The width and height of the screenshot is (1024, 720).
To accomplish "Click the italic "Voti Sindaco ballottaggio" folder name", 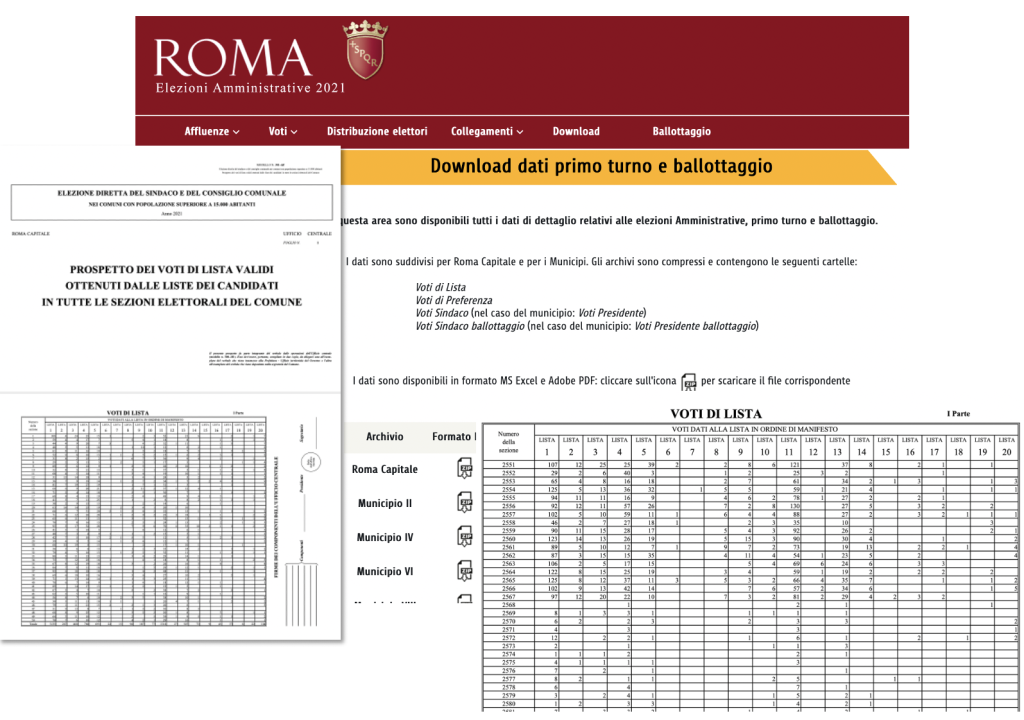I will pos(470,326).
